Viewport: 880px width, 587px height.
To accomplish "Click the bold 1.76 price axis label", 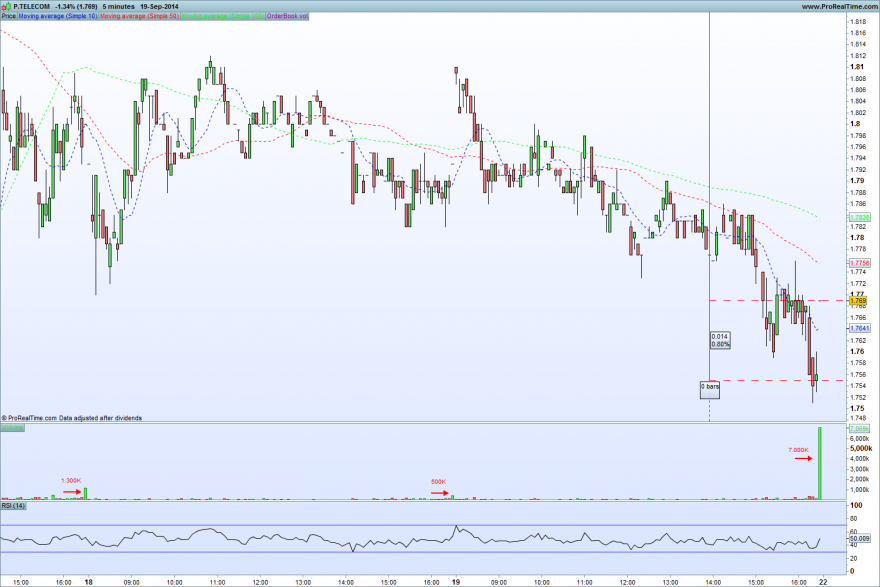I will pyautogui.click(x=857, y=351).
